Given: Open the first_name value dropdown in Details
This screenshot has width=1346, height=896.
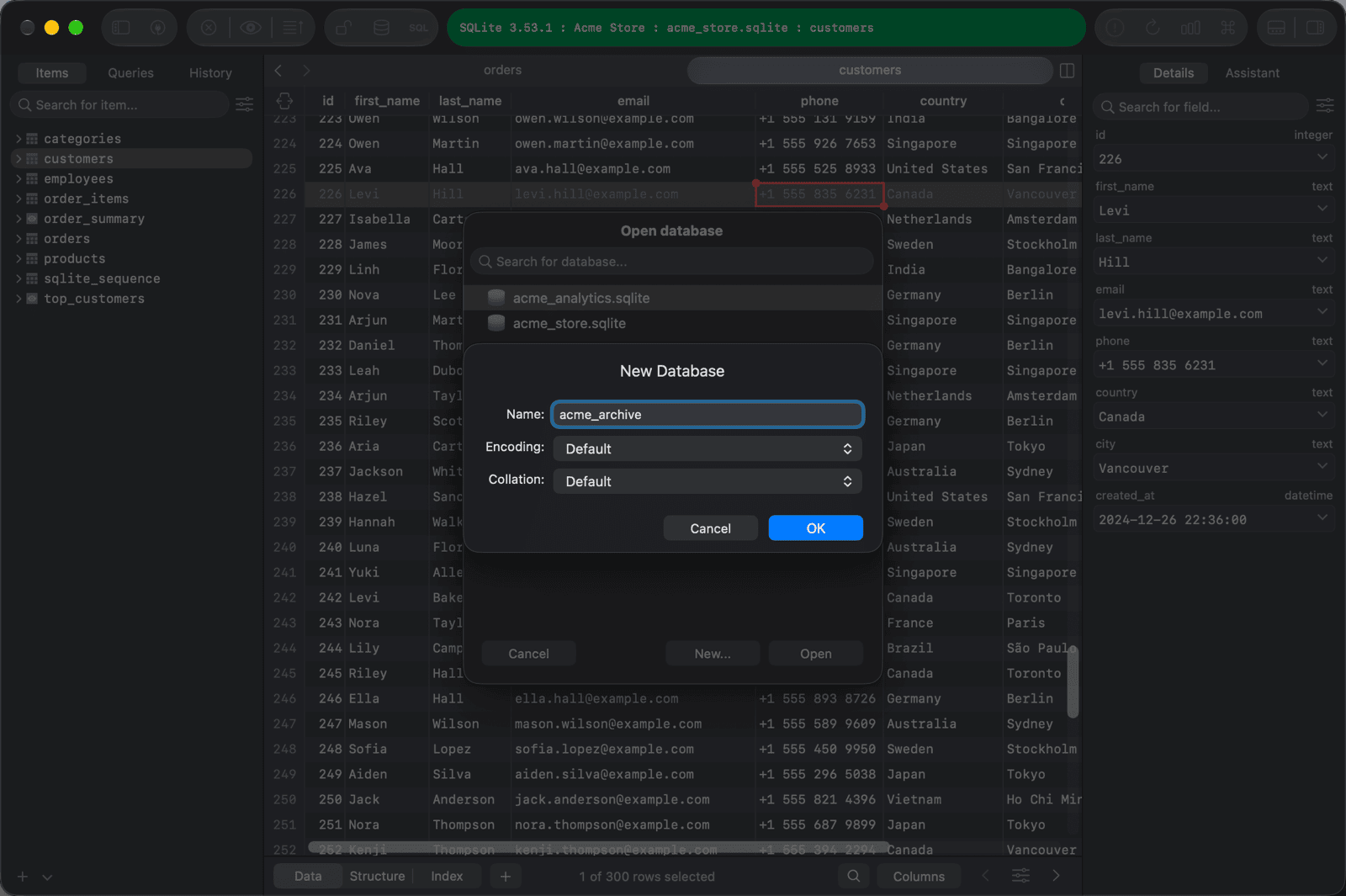Looking at the screenshot, I should 1322,209.
